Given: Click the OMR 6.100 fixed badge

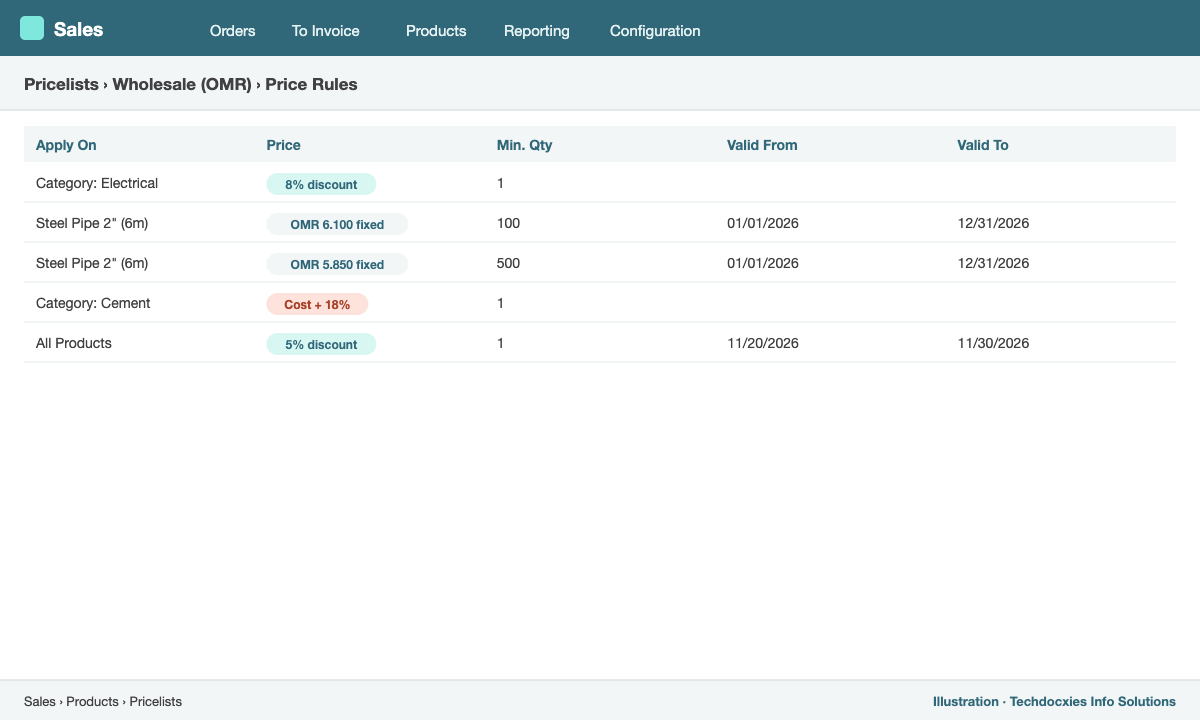Looking at the screenshot, I should click(337, 224).
